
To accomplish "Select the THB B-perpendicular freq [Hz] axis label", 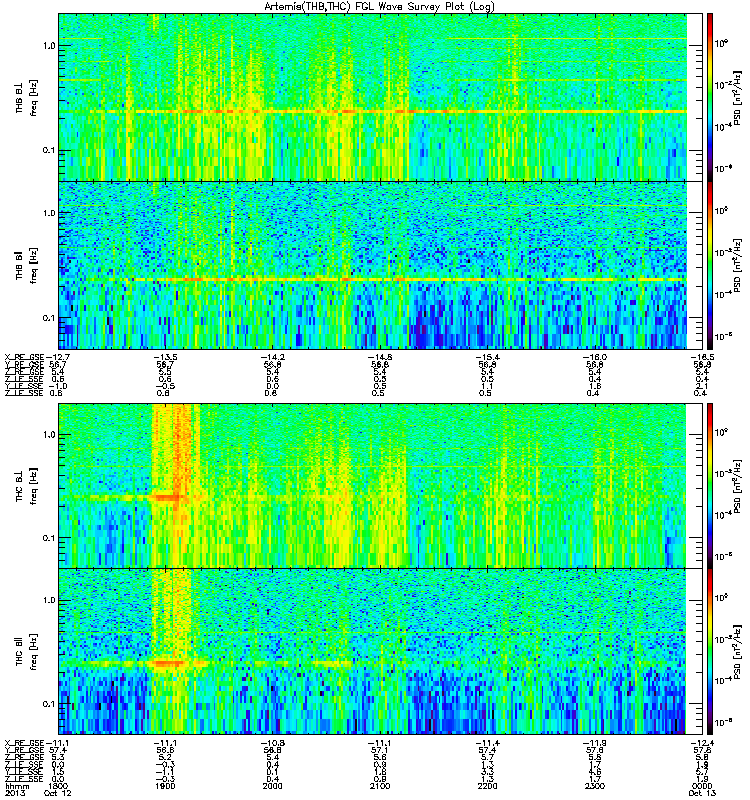I will point(27,97).
